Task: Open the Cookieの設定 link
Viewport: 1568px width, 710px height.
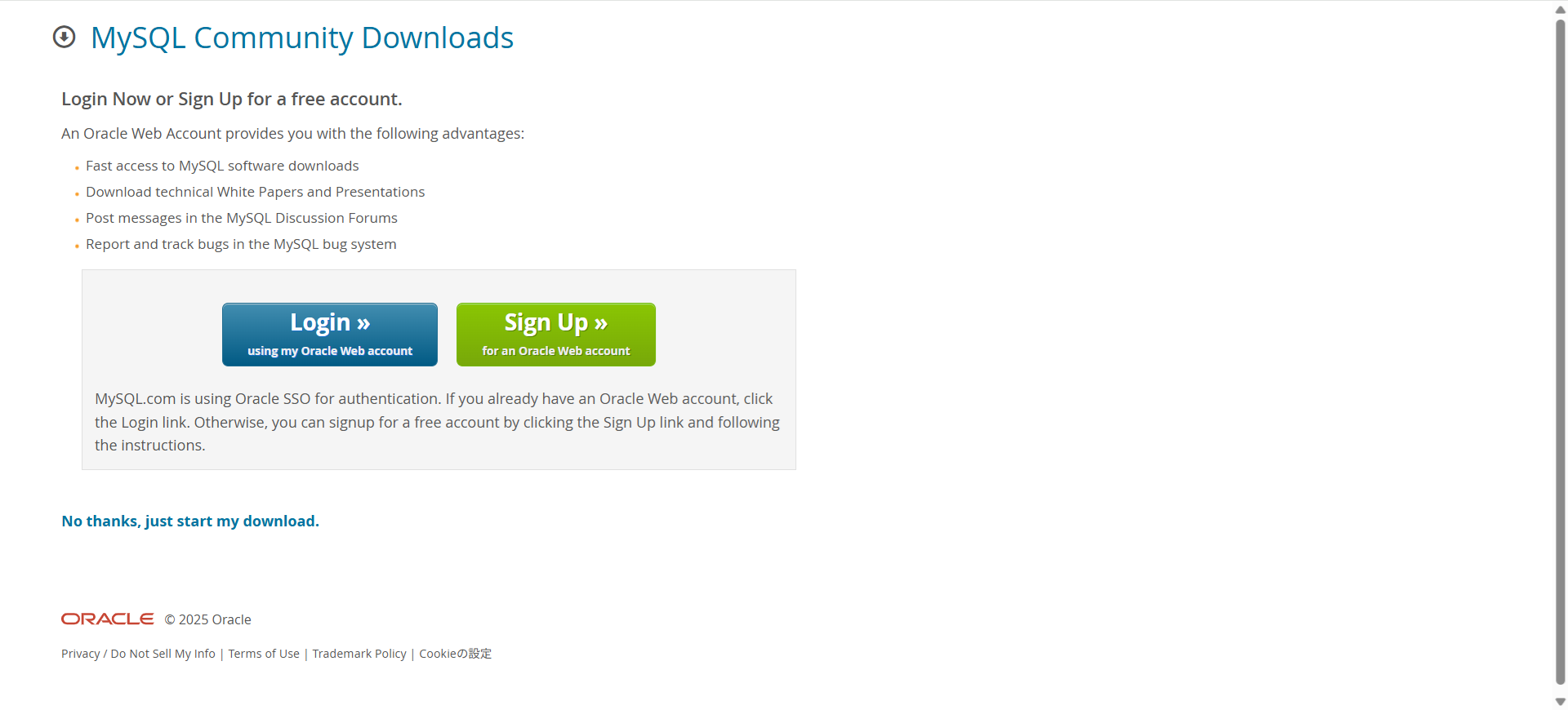Action: pyautogui.click(x=456, y=654)
